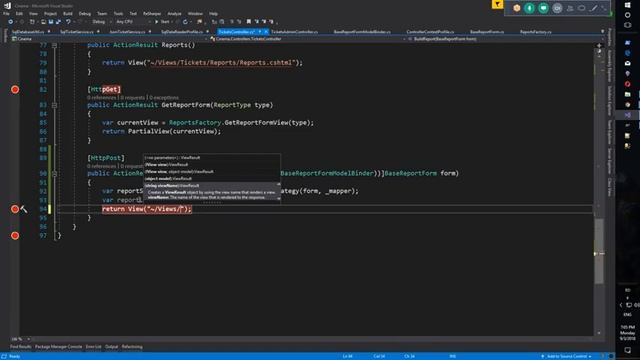Open the Debug configuration dropdown

(101, 22)
